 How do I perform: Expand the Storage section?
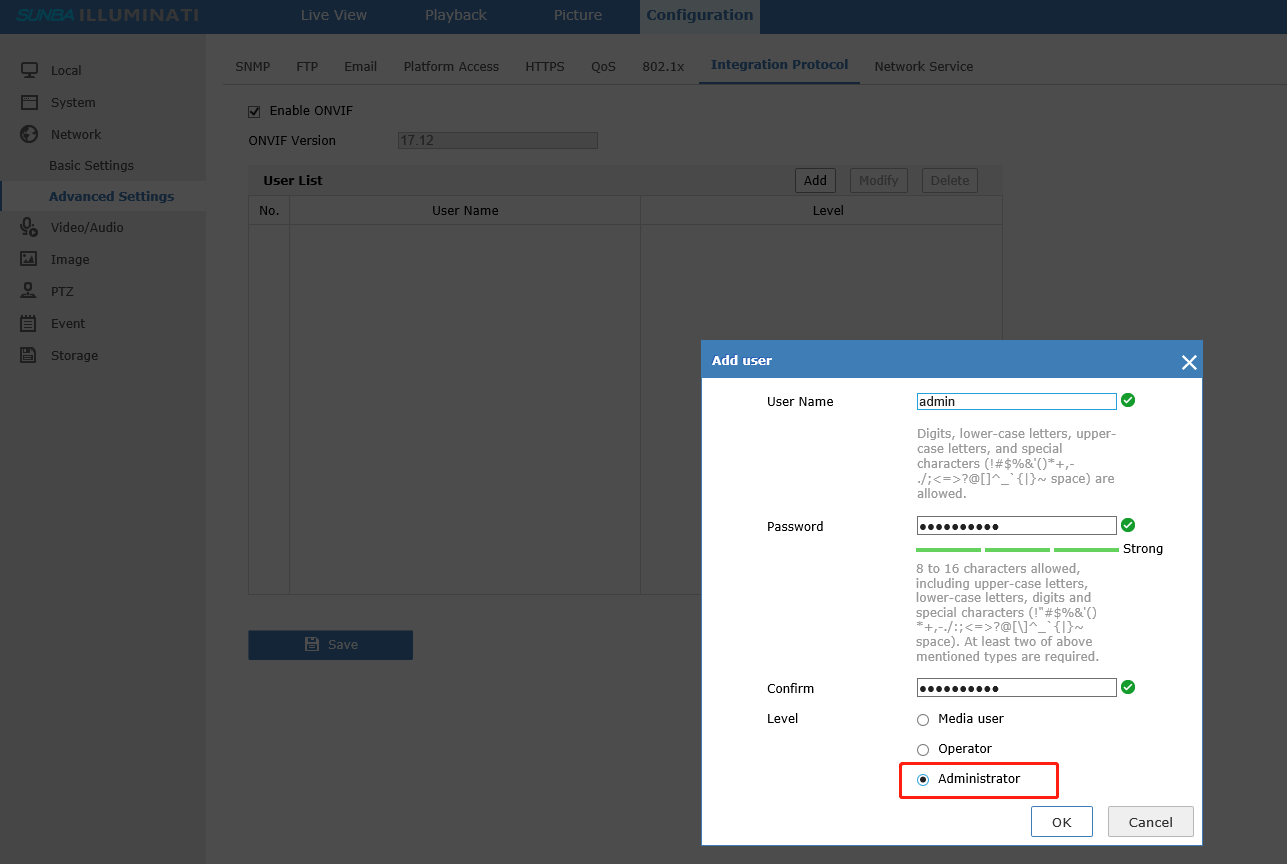[x=74, y=355]
